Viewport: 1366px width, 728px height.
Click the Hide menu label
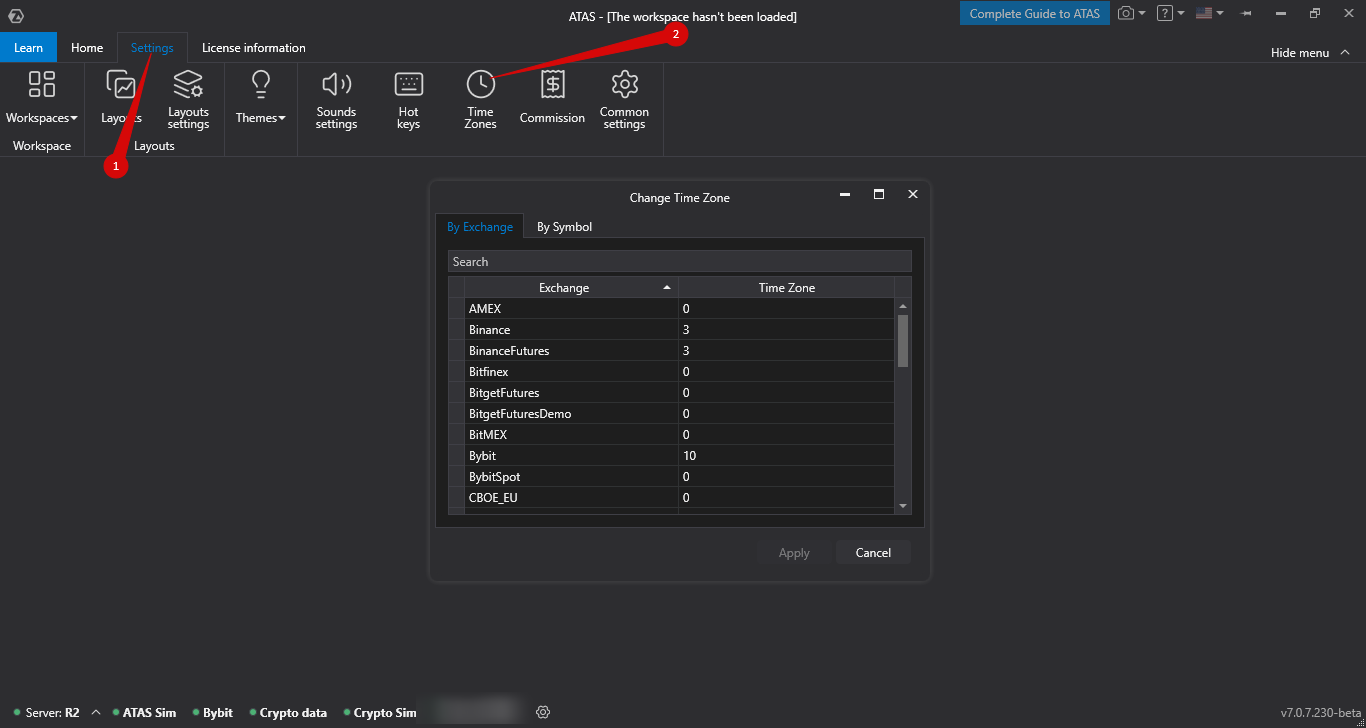[x=1300, y=52]
